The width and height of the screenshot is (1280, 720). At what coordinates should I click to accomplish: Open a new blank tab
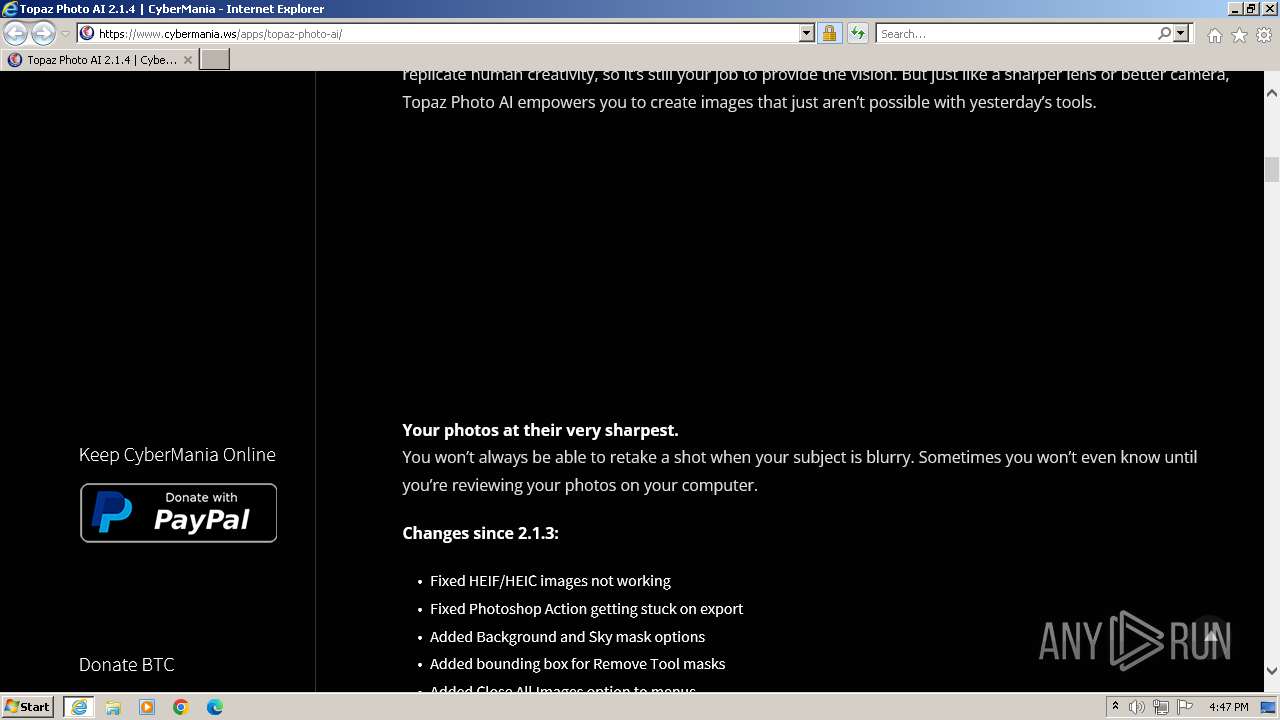pos(215,60)
